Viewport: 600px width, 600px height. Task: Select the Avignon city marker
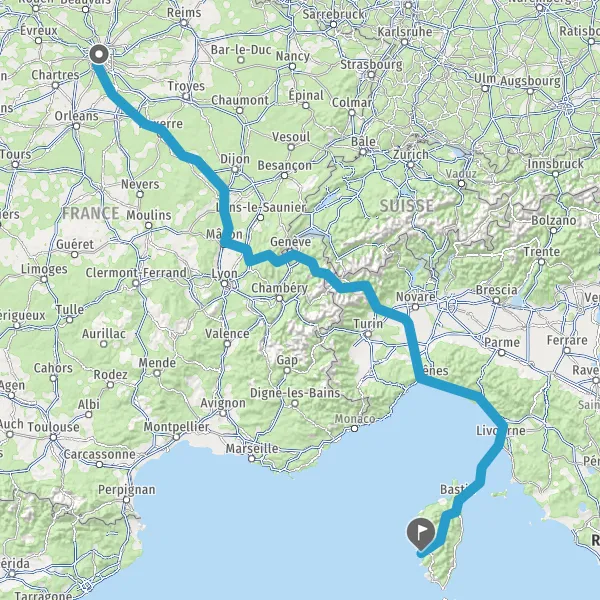223,413
